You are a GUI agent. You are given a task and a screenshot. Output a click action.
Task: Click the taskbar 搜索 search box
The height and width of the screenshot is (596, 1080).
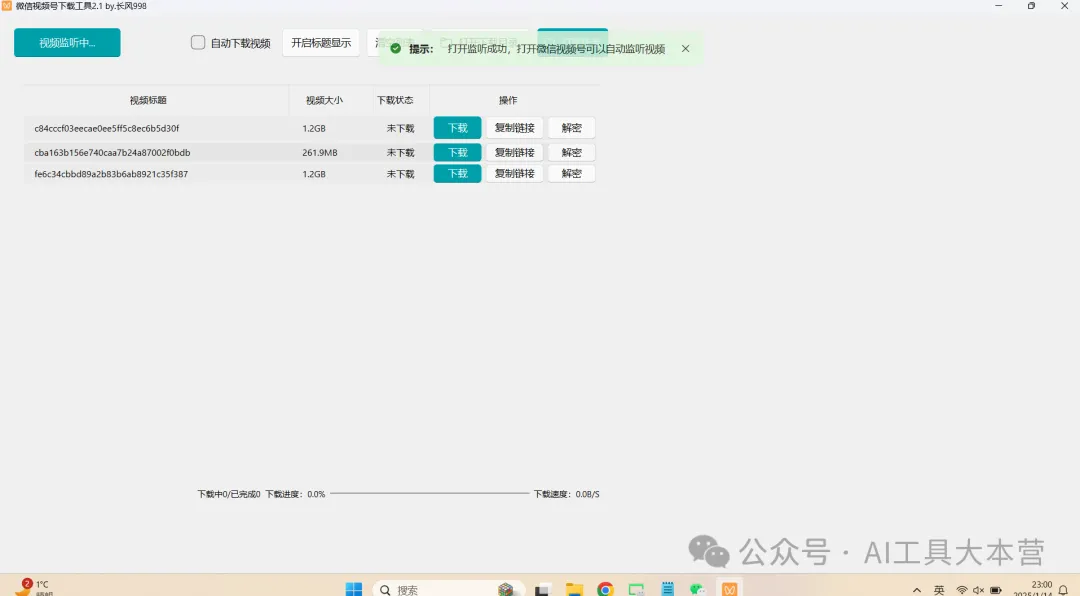pyautogui.click(x=448, y=589)
